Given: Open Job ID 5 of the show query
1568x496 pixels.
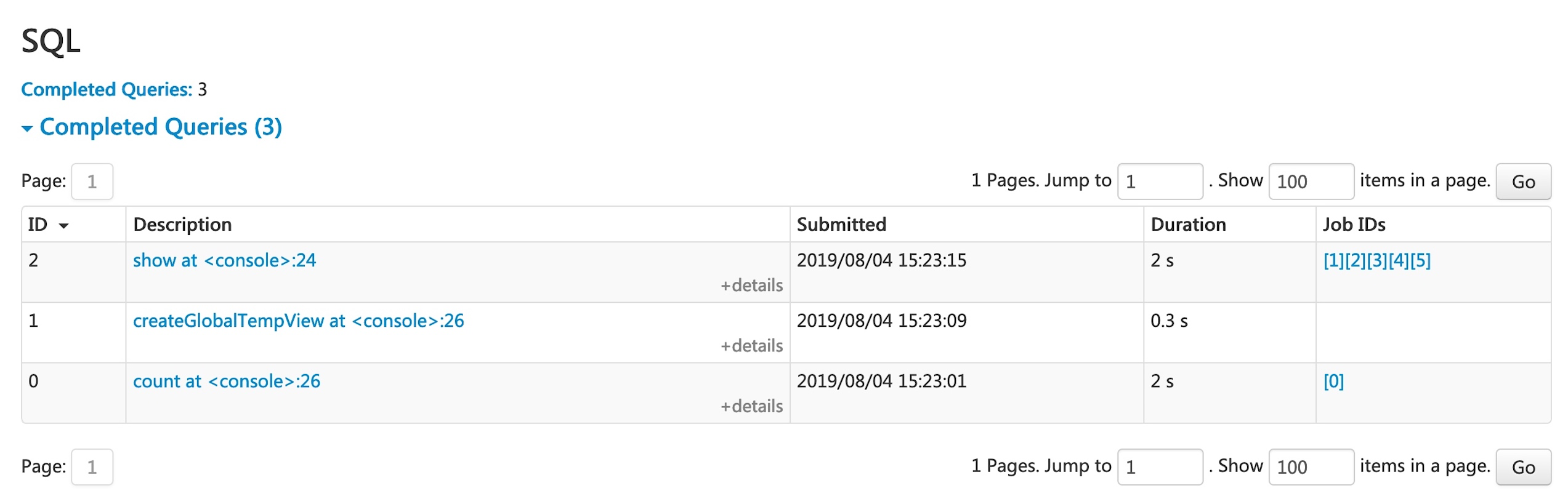Looking at the screenshot, I should tap(1421, 260).
